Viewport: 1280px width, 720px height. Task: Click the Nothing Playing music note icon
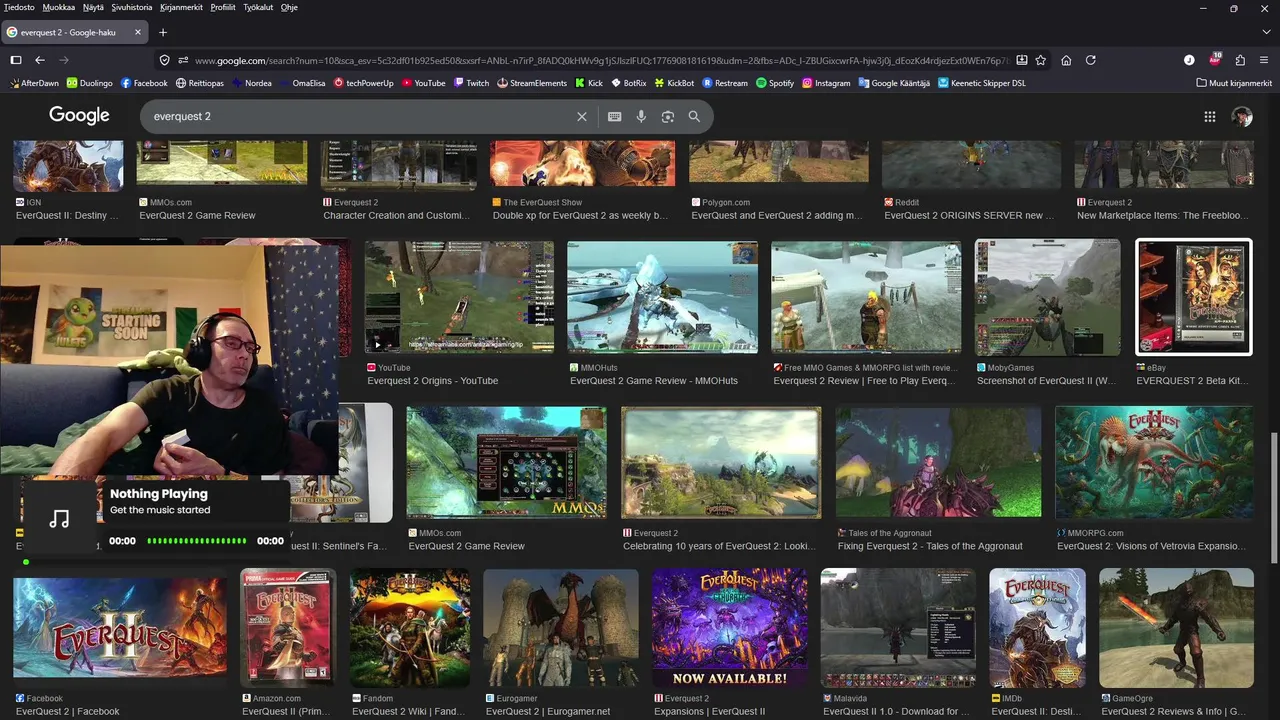[60, 518]
